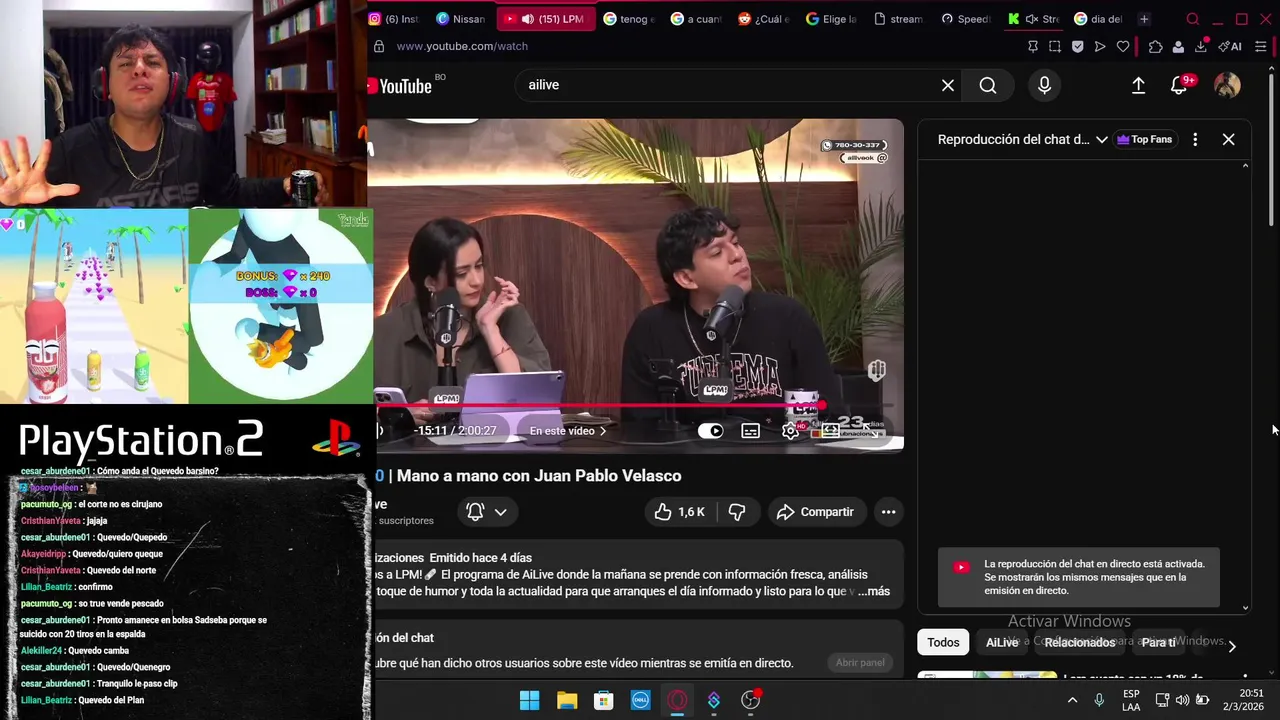Start voice search with microphone icon

coord(1044,86)
